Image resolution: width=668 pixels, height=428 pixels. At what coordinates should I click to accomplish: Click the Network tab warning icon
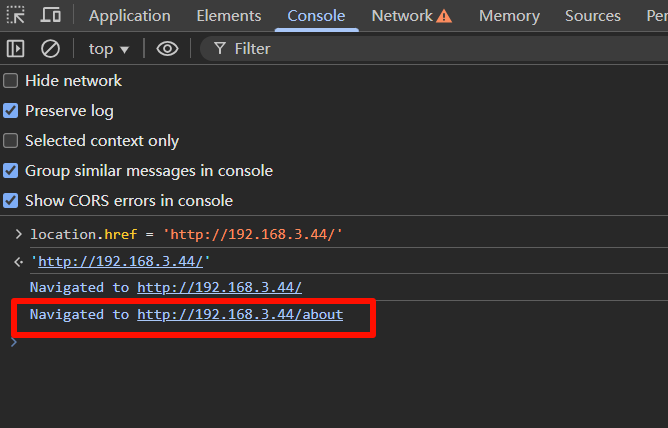pyautogui.click(x=444, y=16)
